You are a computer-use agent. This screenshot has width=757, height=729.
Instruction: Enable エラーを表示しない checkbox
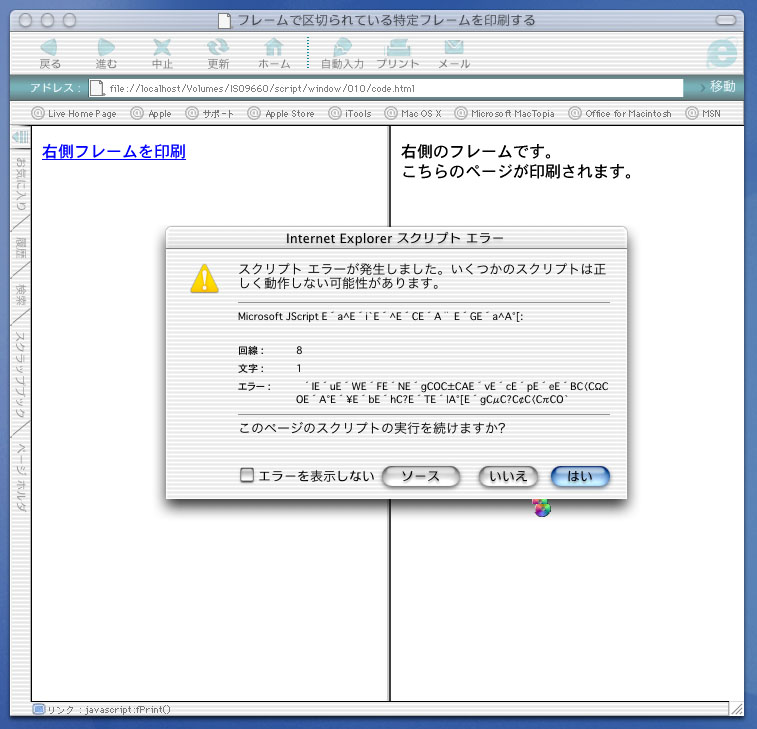(247, 475)
